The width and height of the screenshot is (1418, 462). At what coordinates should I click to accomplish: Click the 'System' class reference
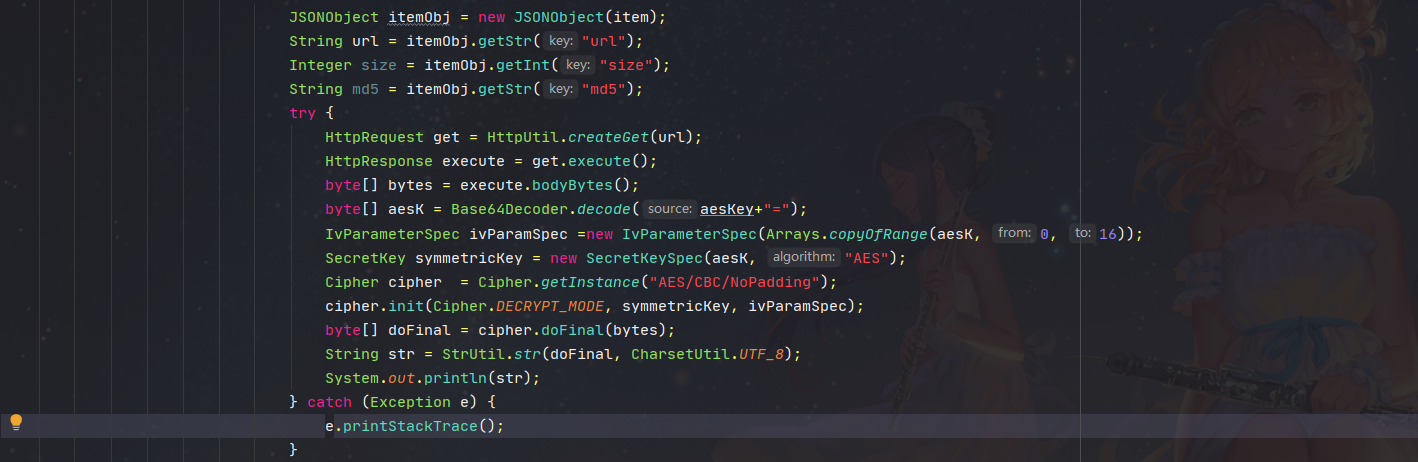click(352, 377)
